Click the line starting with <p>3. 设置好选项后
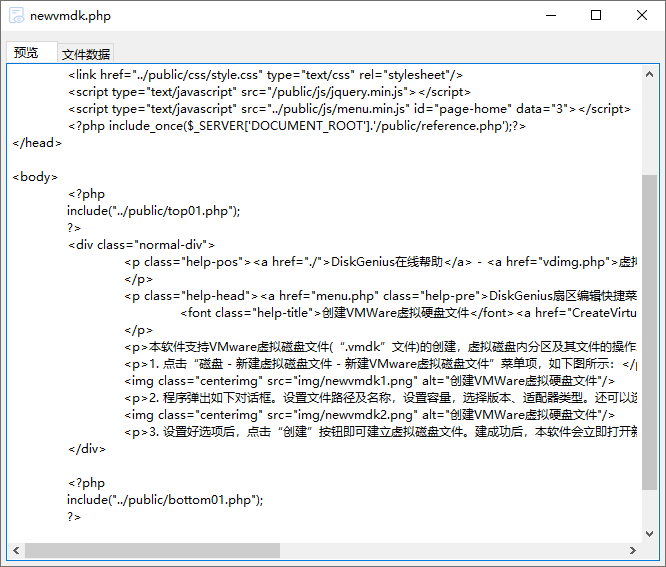This screenshot has height=567, width=666. point(381,432)
